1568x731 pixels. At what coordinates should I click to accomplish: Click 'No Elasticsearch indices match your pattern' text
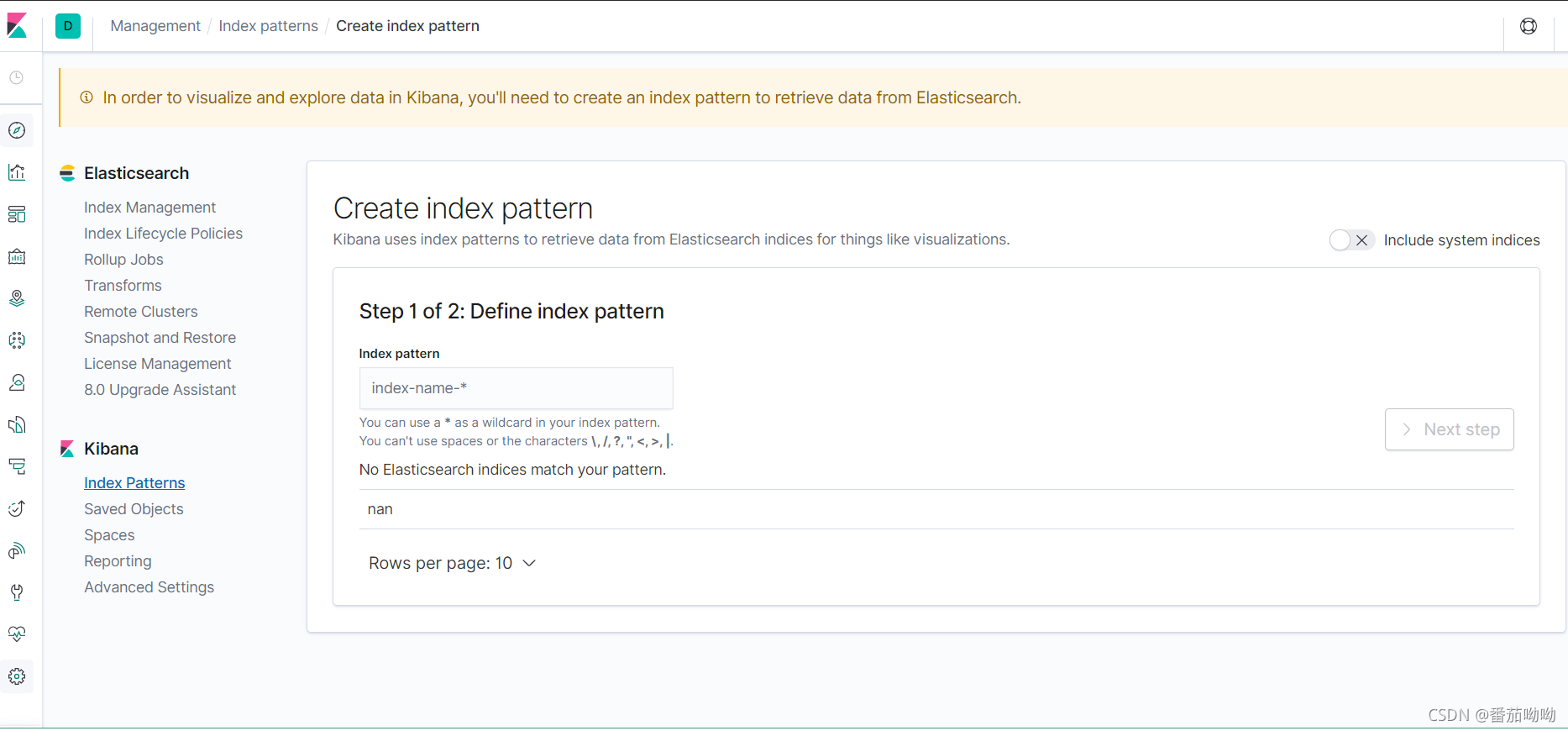[512, 470]
